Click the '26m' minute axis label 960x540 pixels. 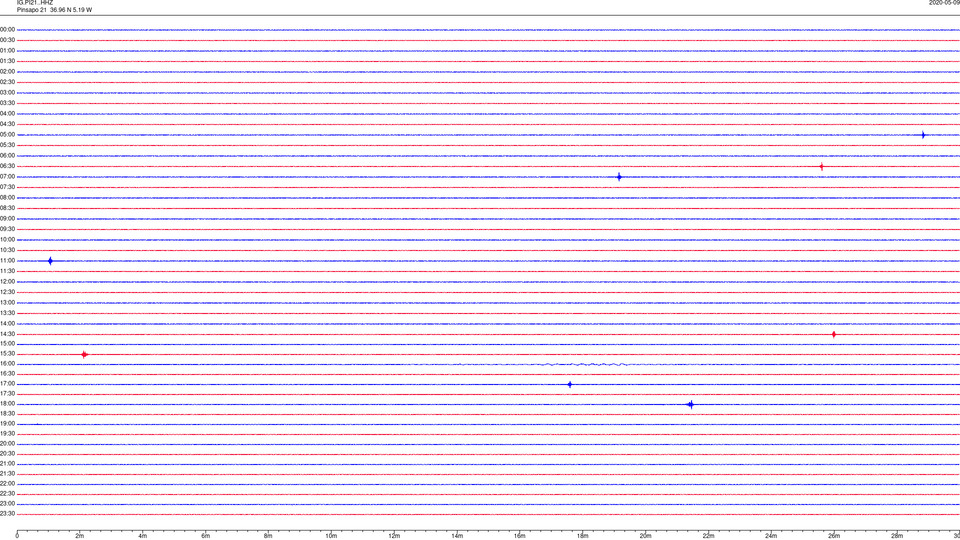pos(834,536)
